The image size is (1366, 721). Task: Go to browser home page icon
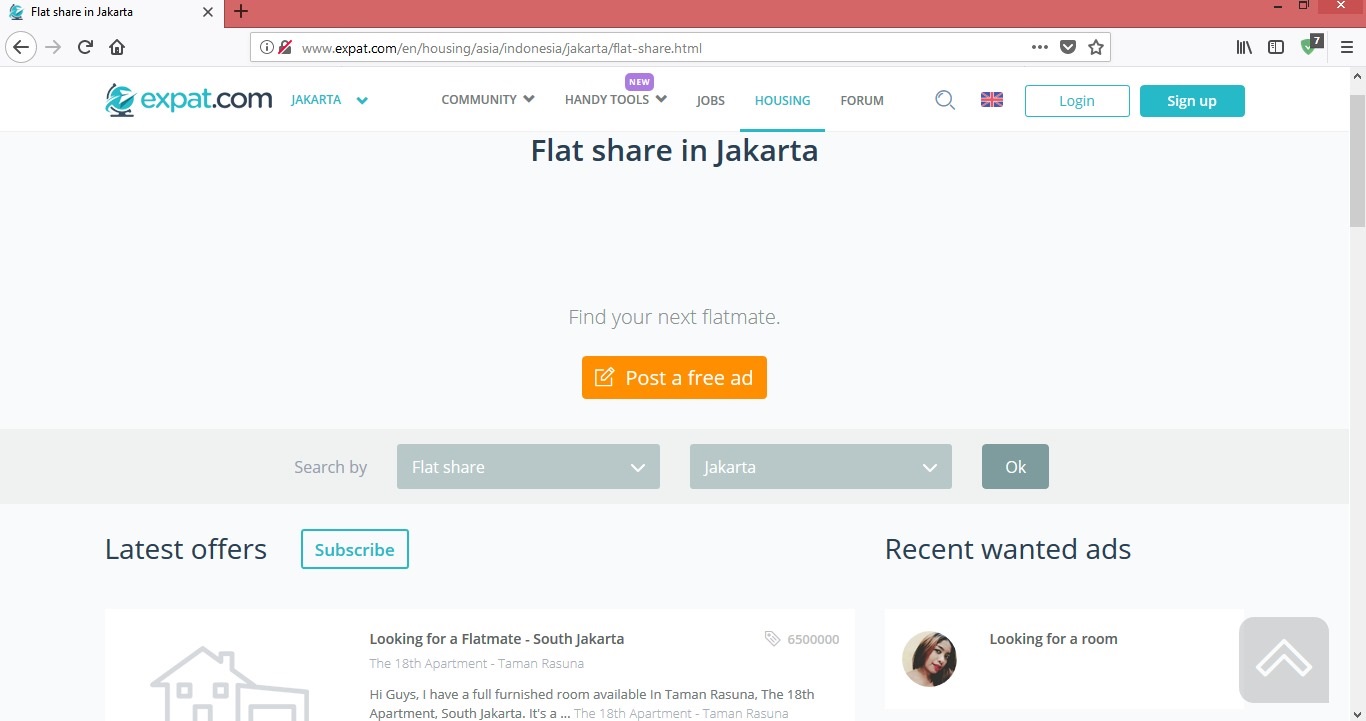coord(117,47)
